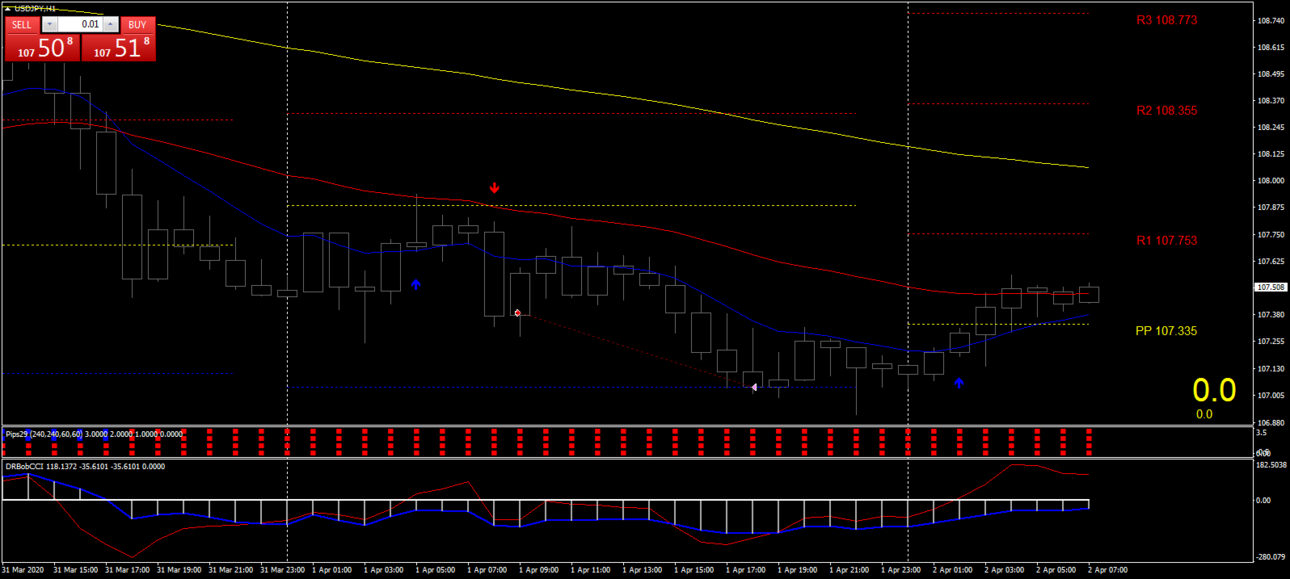Screen dimensions: 1290x579
Task: Click the 0.01 lot volume field
Action: (80, 25)
